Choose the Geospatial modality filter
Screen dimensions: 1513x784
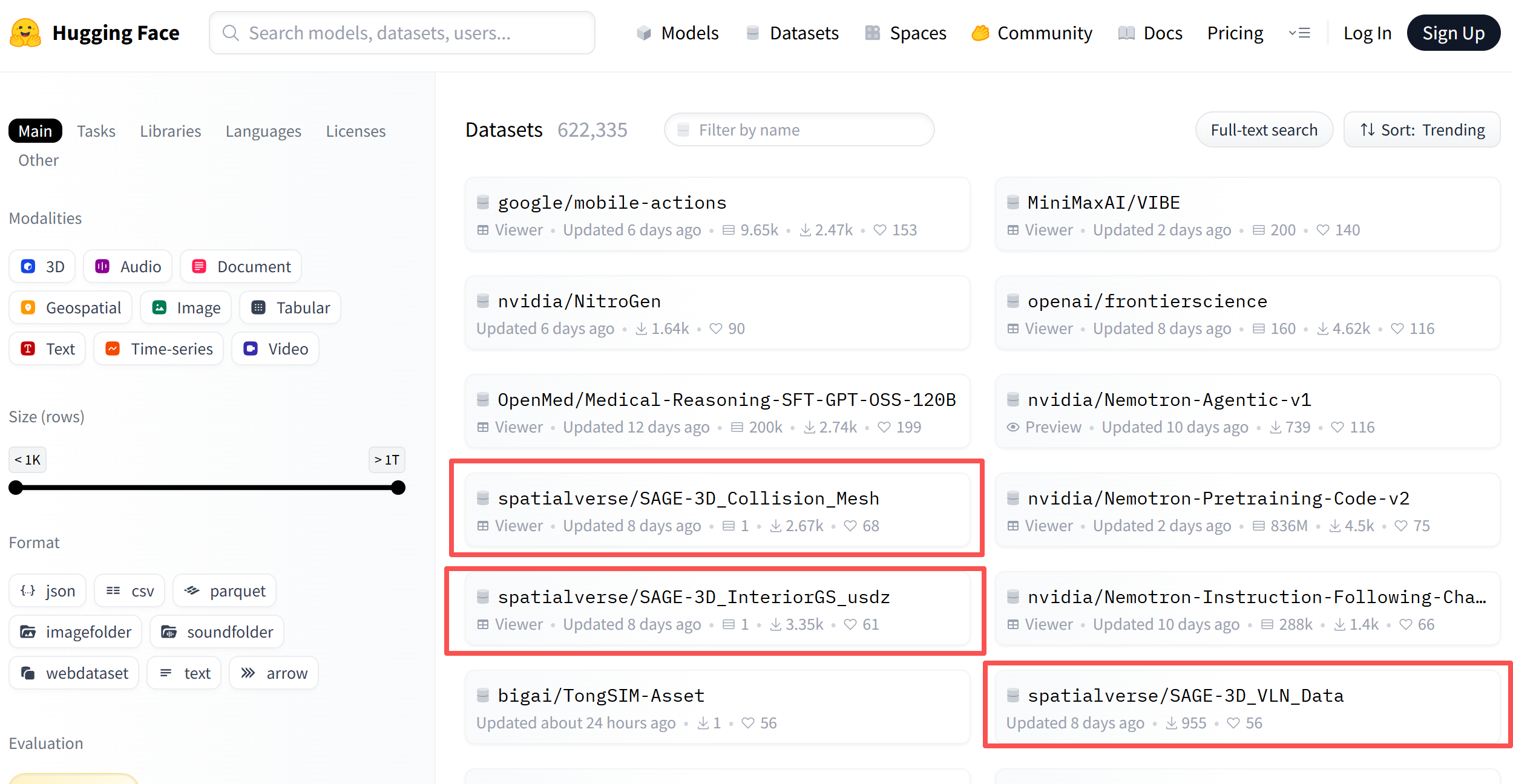(71, 308)
